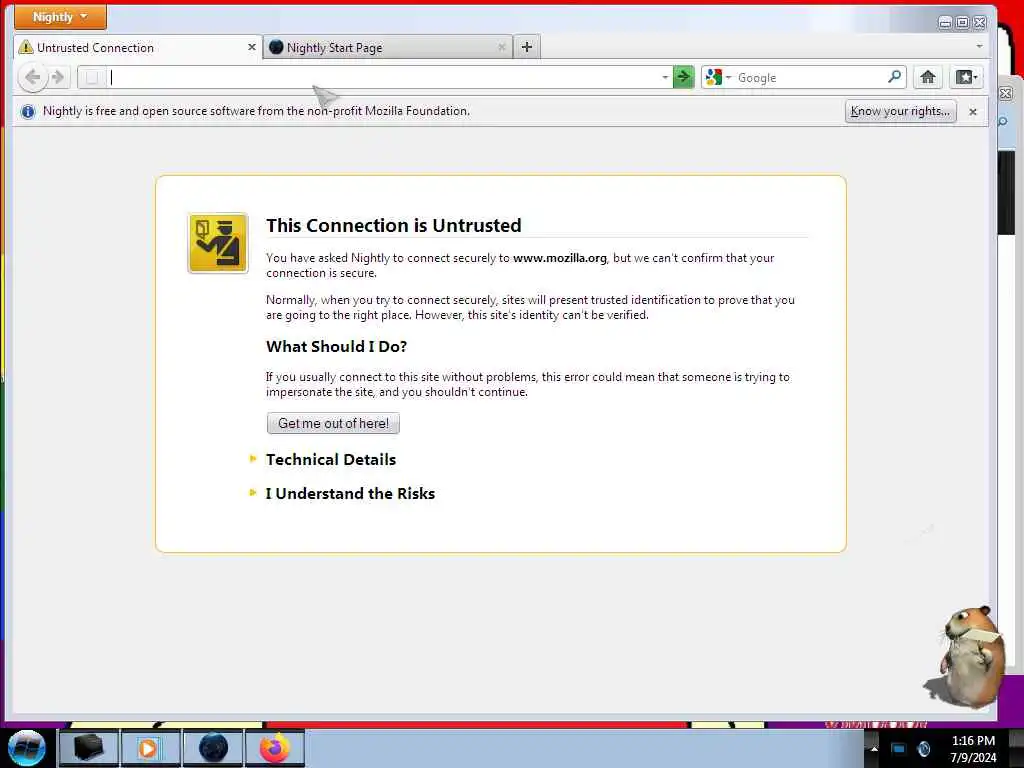Click the site identity icon in address bar

(92, 78)
